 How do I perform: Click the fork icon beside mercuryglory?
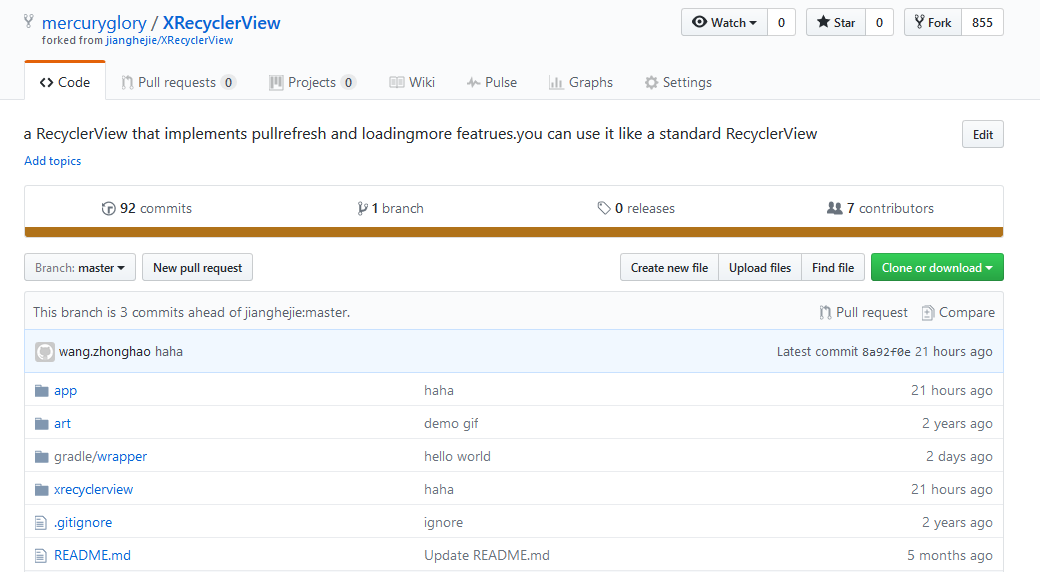pyautogui.click(x=29, y=21)
